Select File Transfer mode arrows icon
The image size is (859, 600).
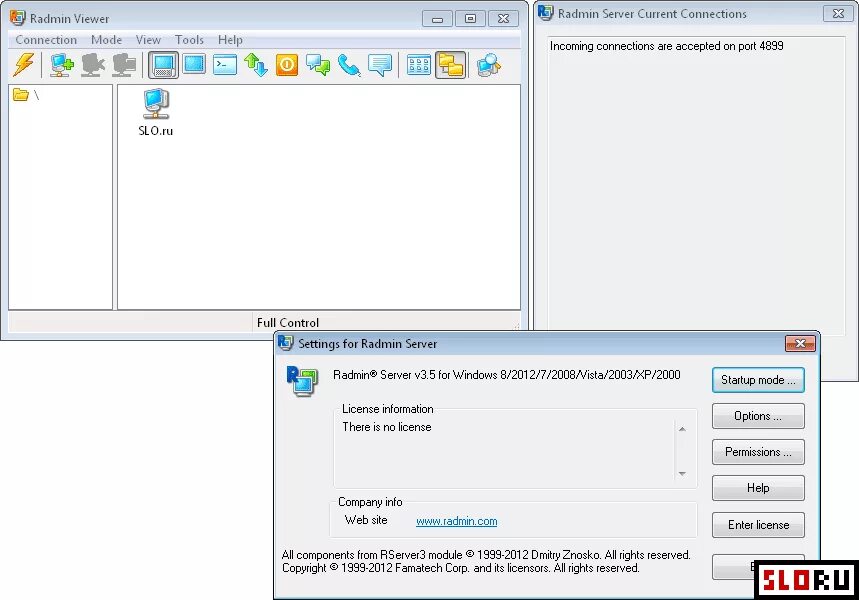click(256, 65)
